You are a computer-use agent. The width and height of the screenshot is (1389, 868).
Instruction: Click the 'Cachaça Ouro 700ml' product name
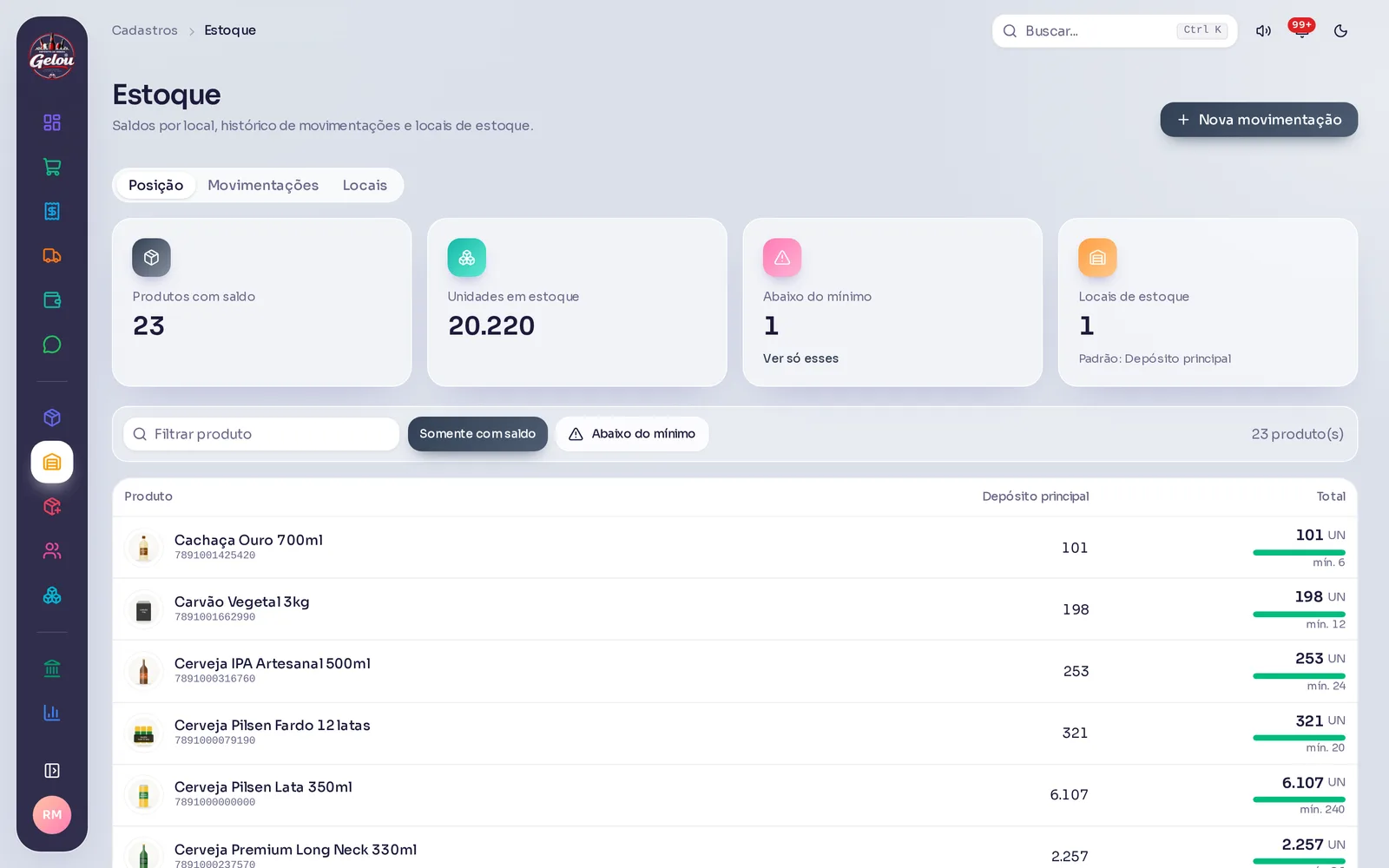tap(248, 540)
